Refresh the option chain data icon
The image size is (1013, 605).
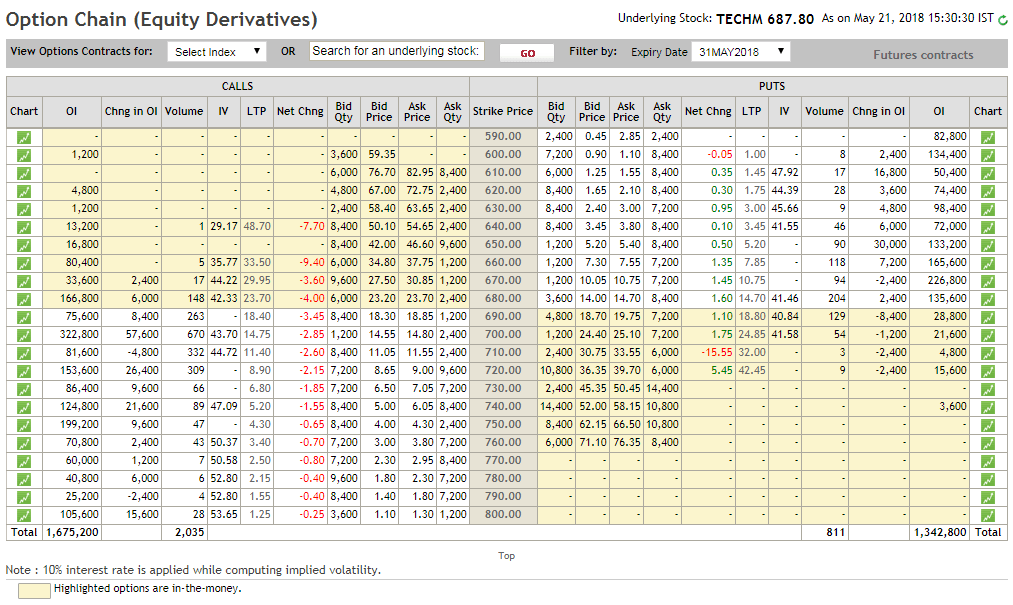(x=1003, y=20)
